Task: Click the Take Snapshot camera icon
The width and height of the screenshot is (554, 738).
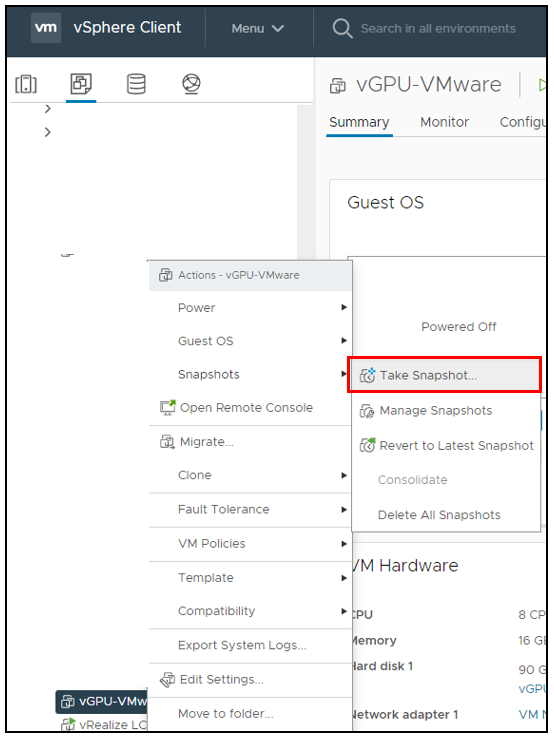Action: point(367,375)
